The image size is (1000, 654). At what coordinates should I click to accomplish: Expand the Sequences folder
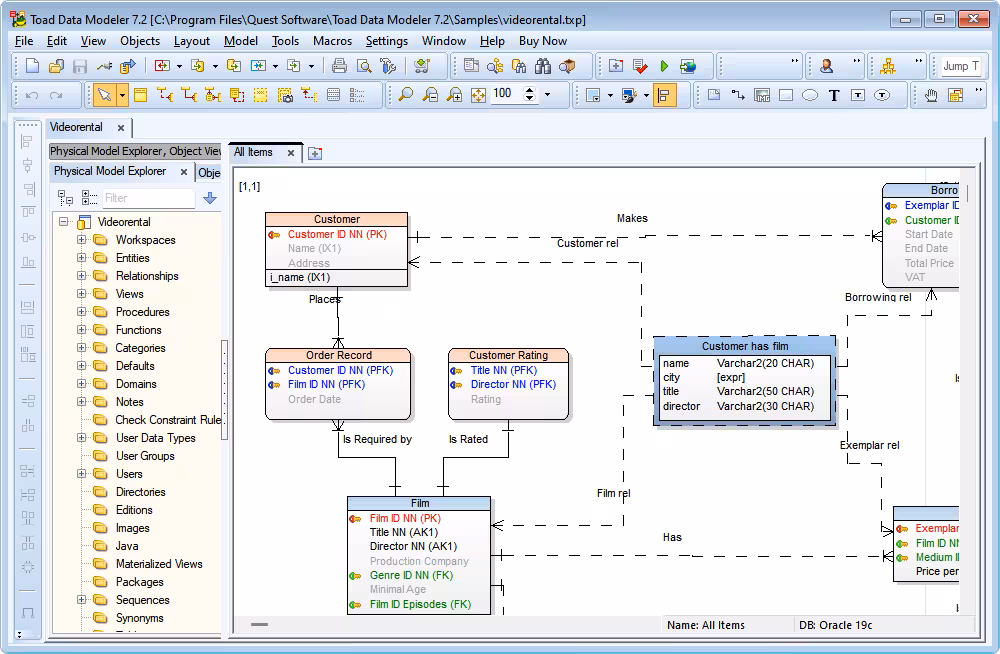(x=82, y=600)
